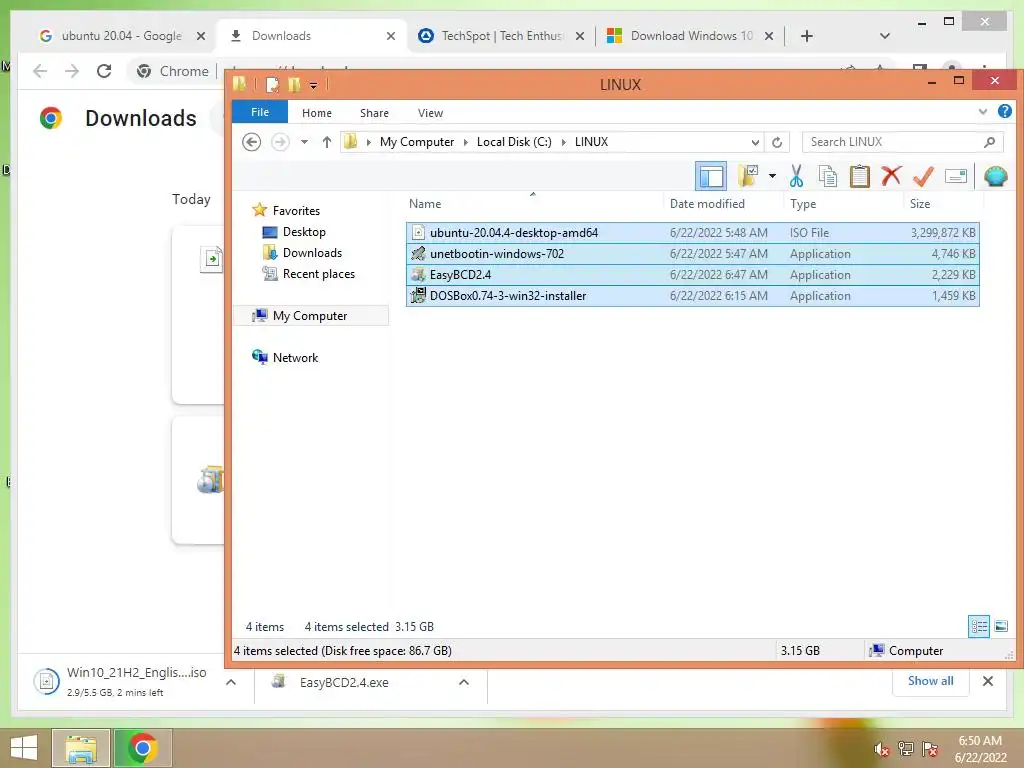Image resolution: width=1024 pixels, height=768 pixels.
Task: Open Chrome tab search dropdown chevron
Action: coord(884,36)
